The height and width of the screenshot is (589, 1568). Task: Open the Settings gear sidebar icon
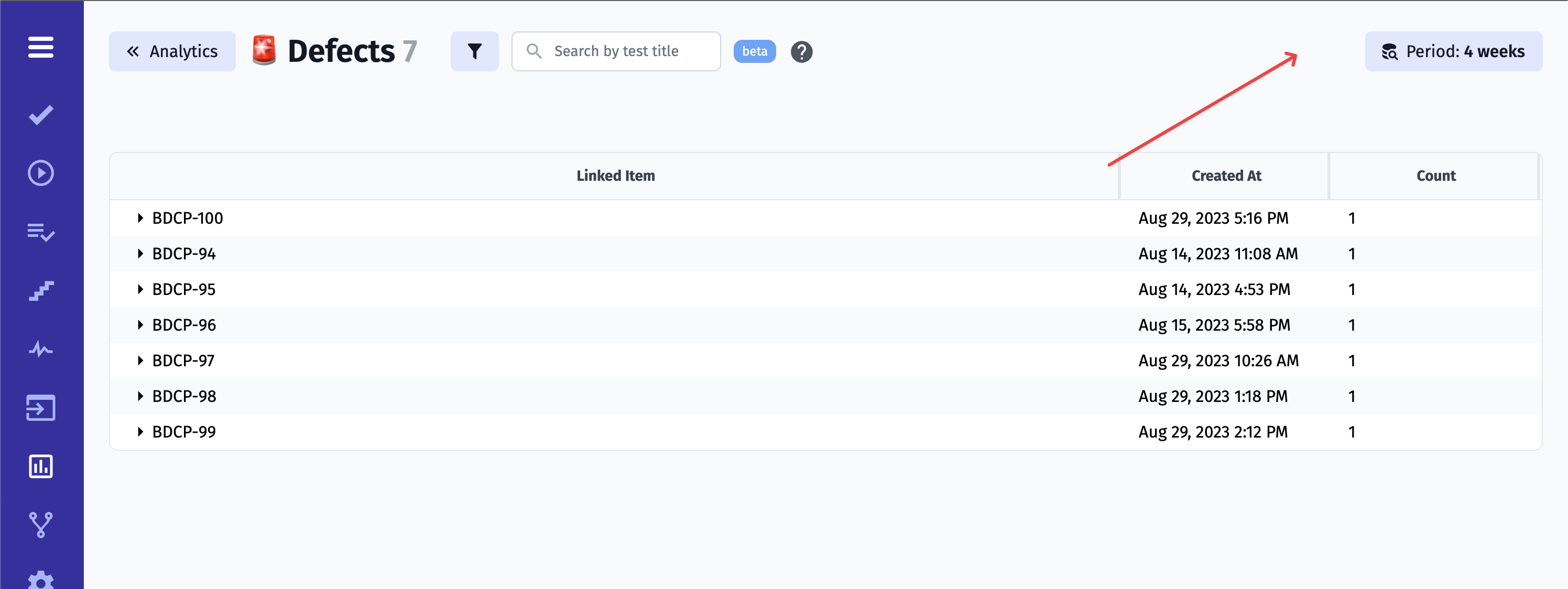tap(41, 580)
